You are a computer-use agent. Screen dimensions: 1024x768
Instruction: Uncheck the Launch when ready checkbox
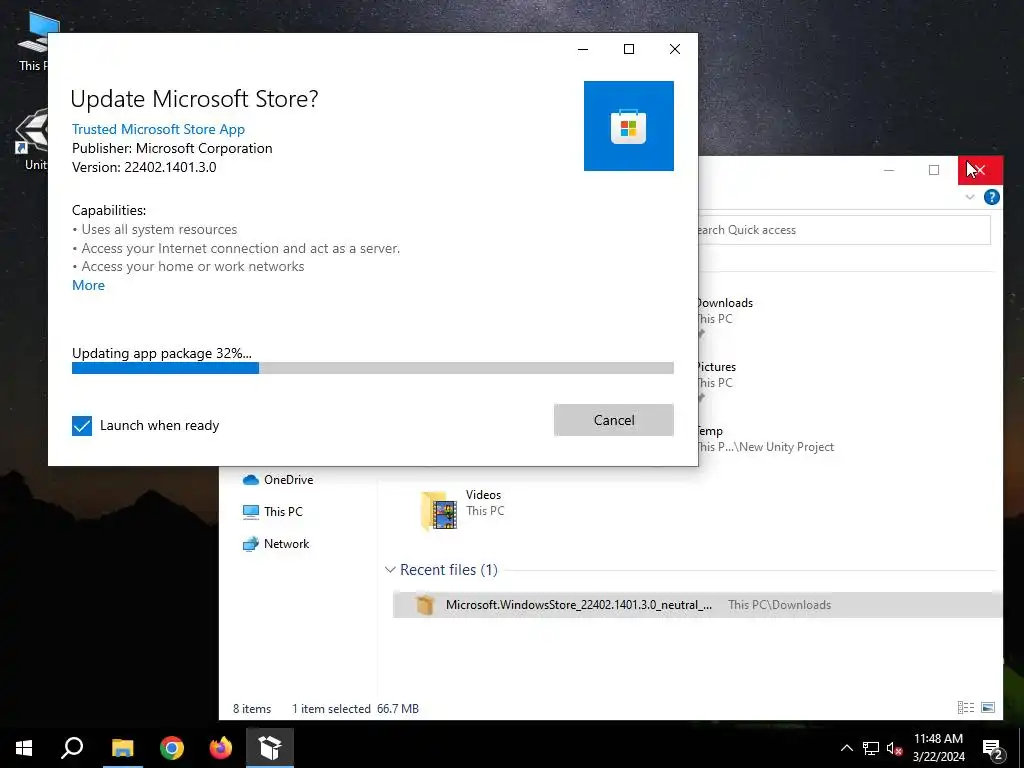click(82, 426)
